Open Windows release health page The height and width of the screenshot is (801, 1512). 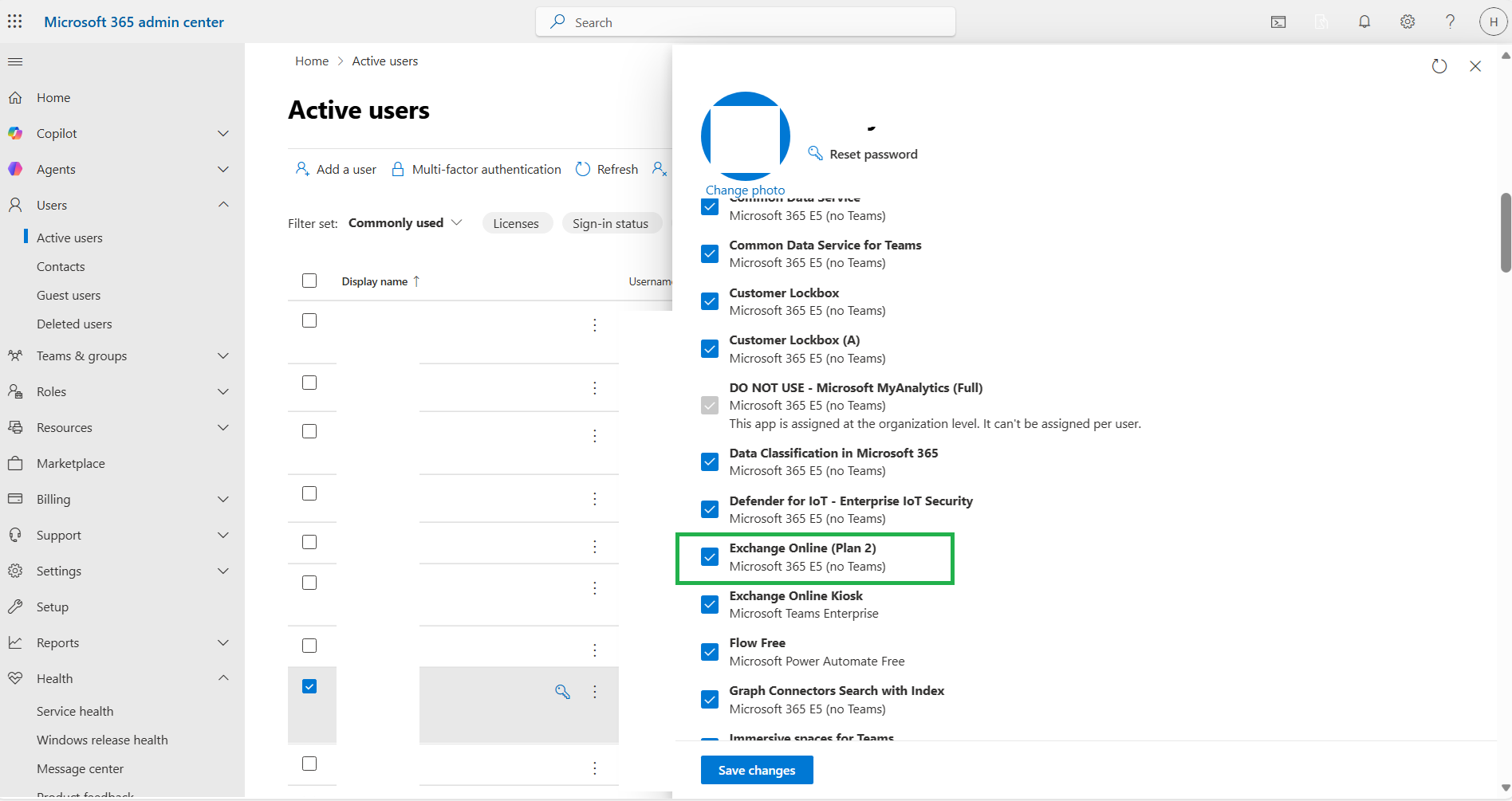(102, 740)
